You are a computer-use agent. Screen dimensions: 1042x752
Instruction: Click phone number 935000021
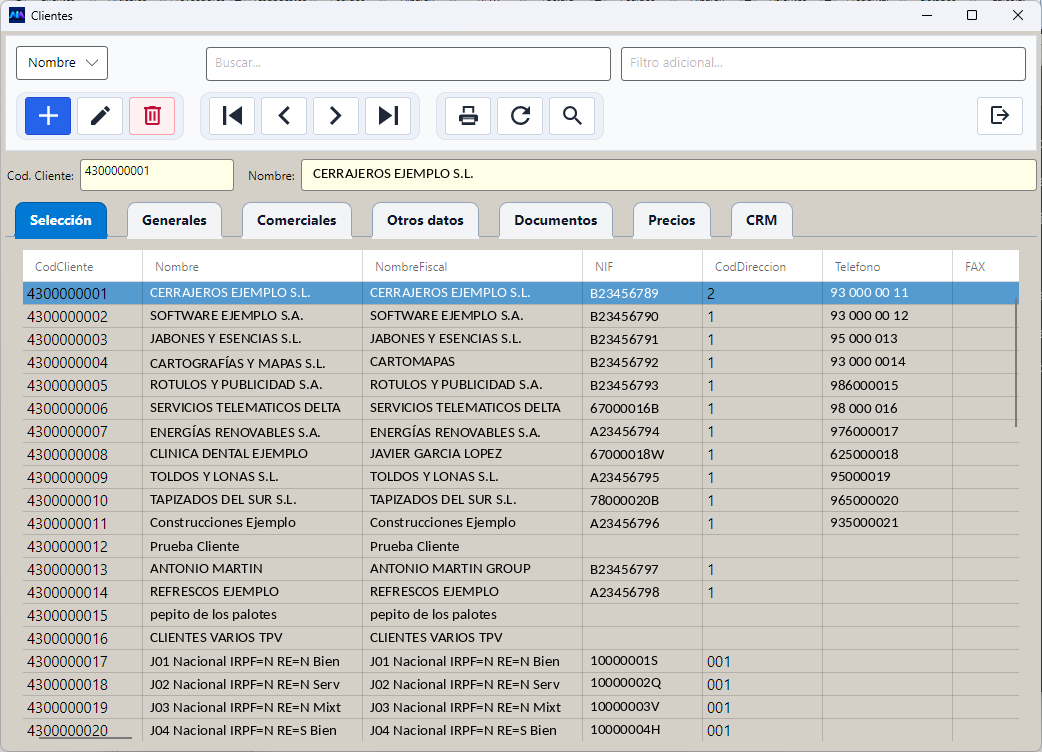pos(864,523)
